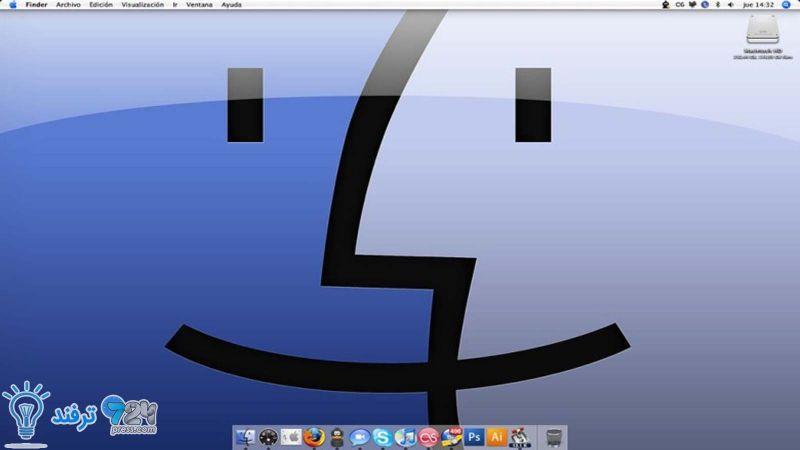Click the bird-shaped menu bar icon

click(x=692, y=5)
